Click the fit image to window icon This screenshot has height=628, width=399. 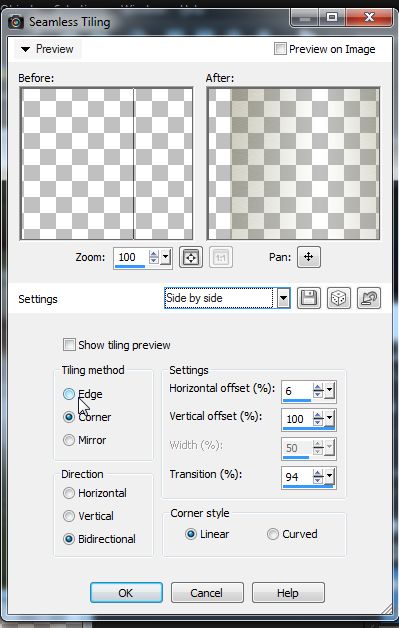tap(191, 257)
